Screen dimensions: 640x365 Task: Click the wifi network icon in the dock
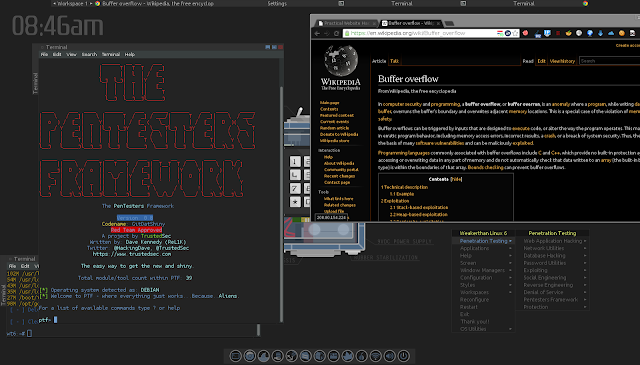376,356
